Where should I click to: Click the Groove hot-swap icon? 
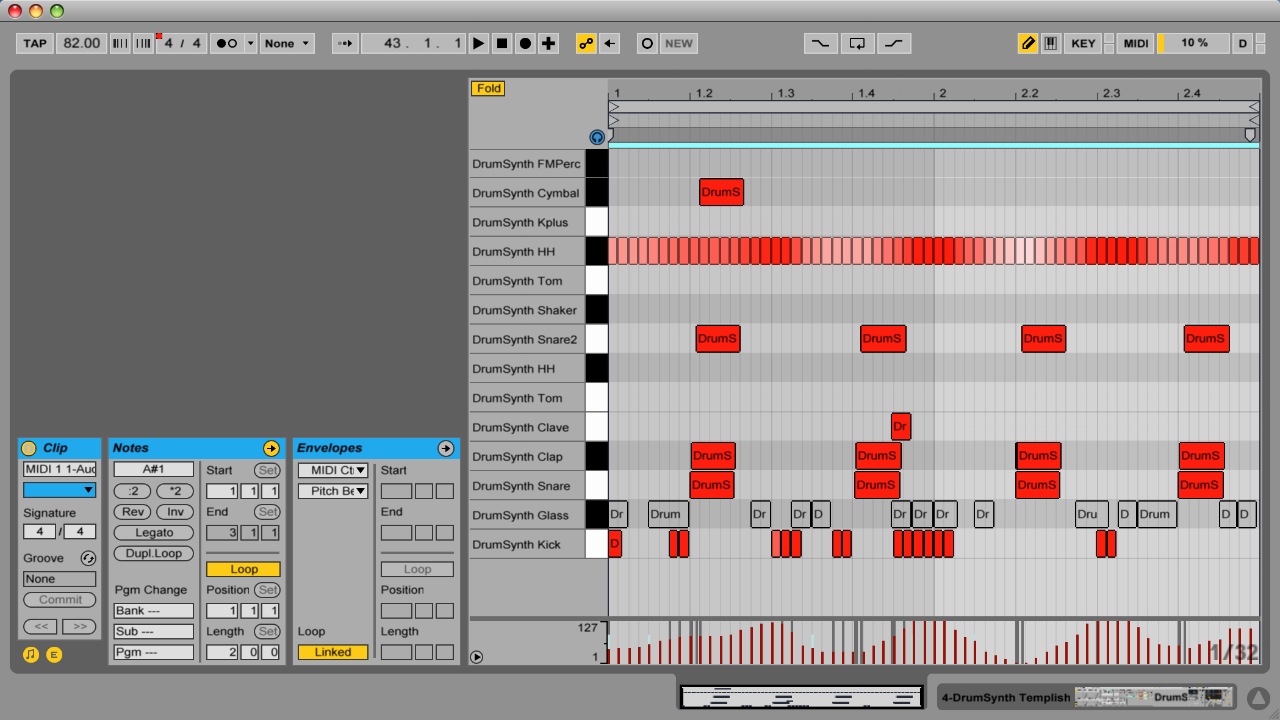pyautogui.click(x=88, y=558)
